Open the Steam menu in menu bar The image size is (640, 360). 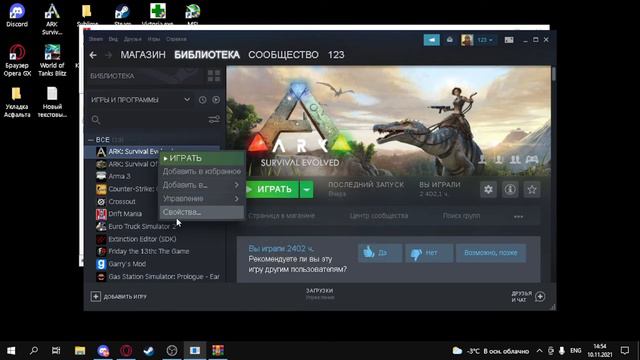pos(96,39)
